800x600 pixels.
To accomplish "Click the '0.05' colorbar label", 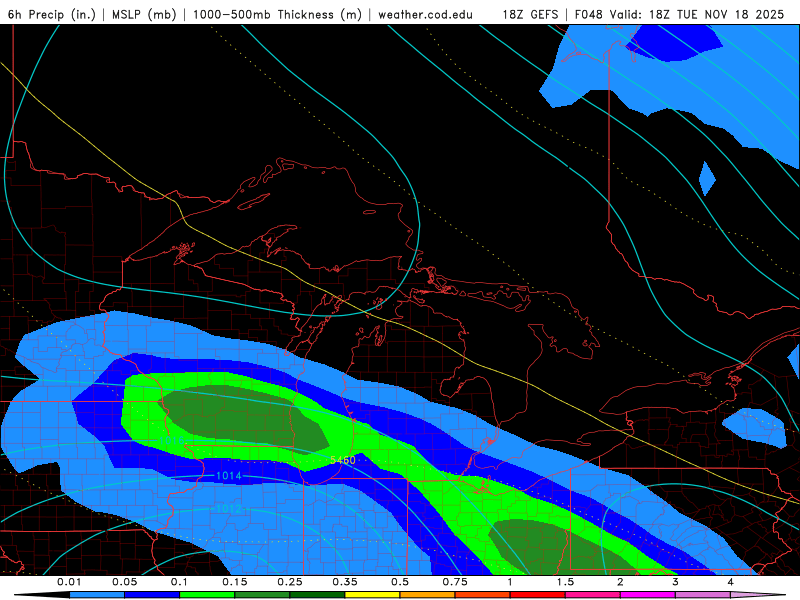I will (x=124, y=582).
